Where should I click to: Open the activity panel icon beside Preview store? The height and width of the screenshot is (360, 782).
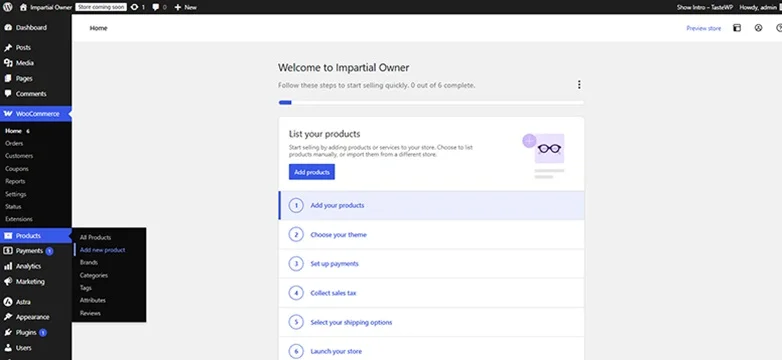(x=737, y=28)
